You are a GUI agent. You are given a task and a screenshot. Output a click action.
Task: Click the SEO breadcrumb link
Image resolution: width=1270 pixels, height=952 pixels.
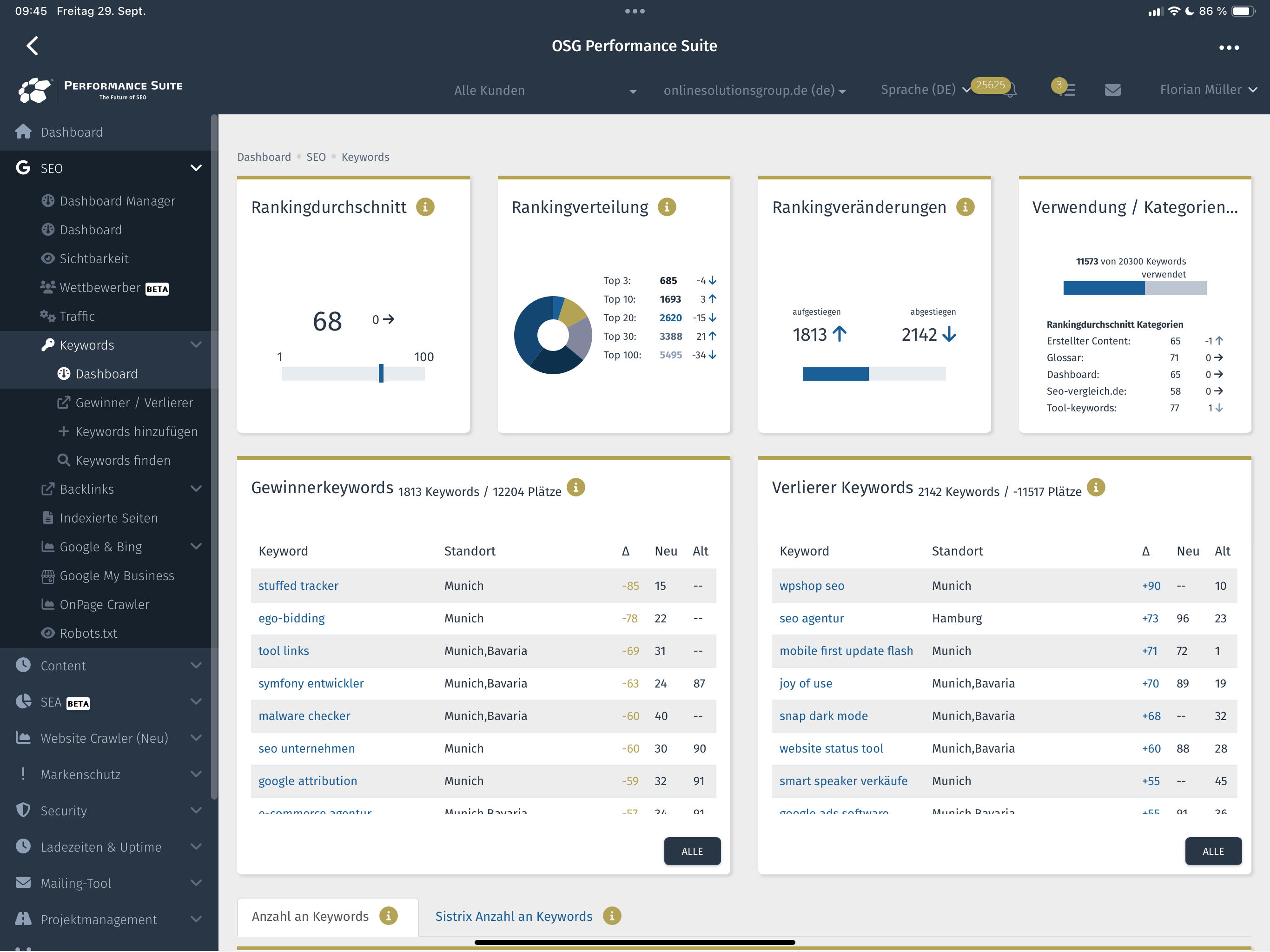click(316, 157)
